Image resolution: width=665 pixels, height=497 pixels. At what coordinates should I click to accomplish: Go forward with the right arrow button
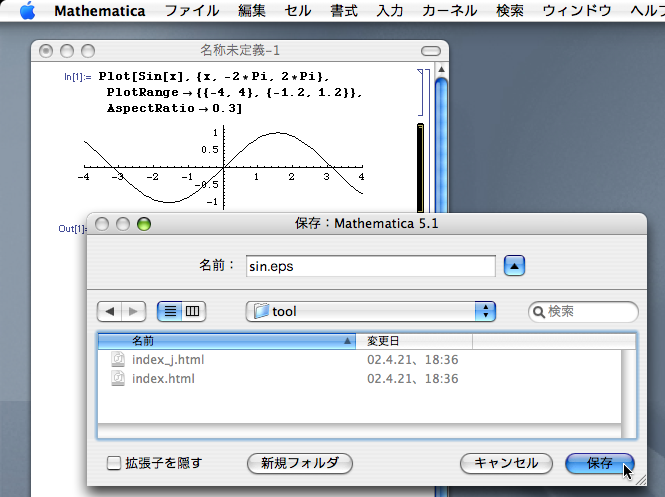134,311
